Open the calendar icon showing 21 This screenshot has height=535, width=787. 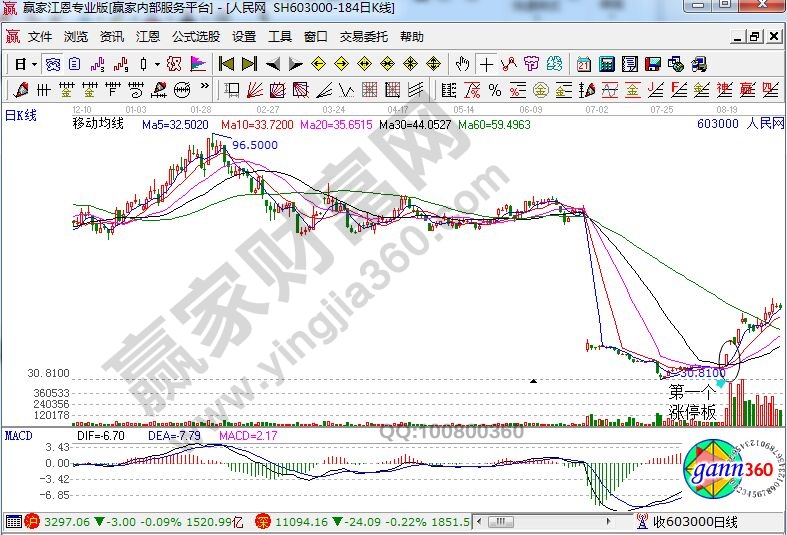pyautogui.click(x=584, y=64)
